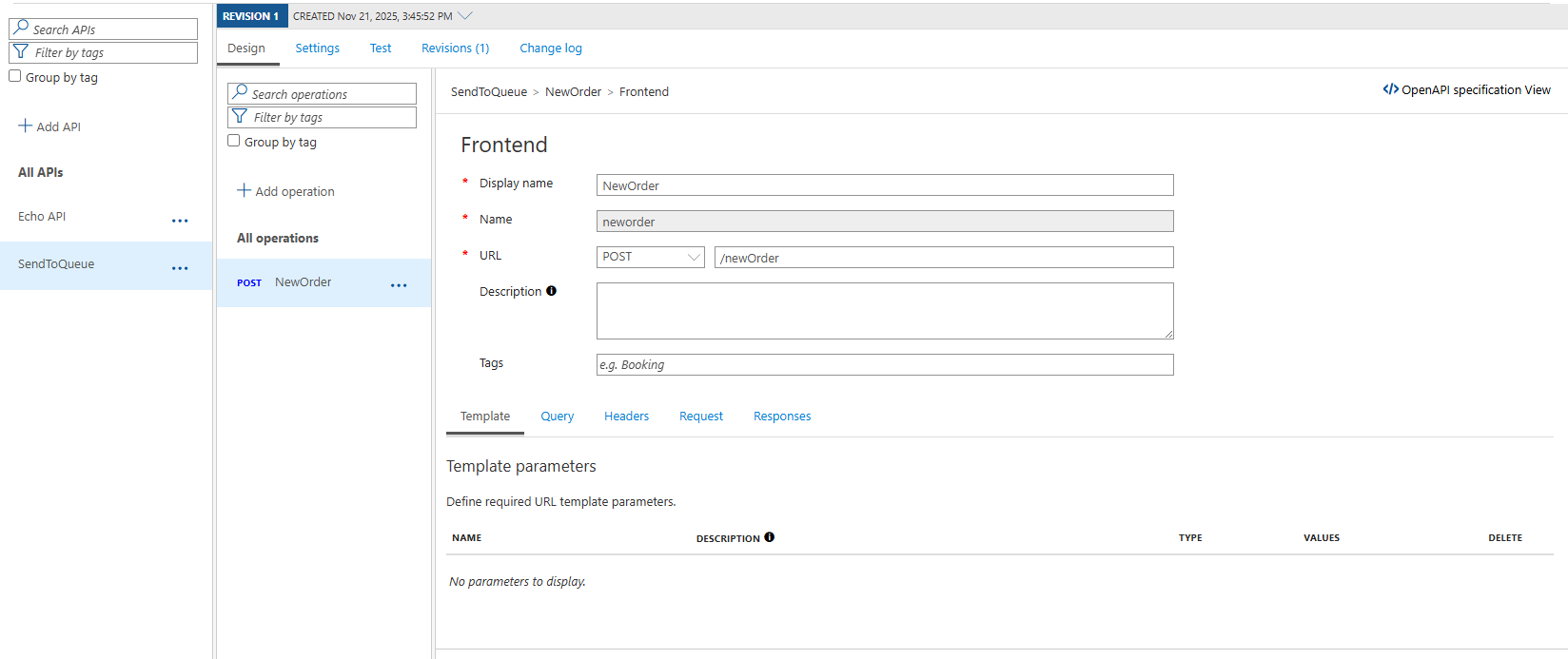Go to the Responses tab

[x=782, y=417]
